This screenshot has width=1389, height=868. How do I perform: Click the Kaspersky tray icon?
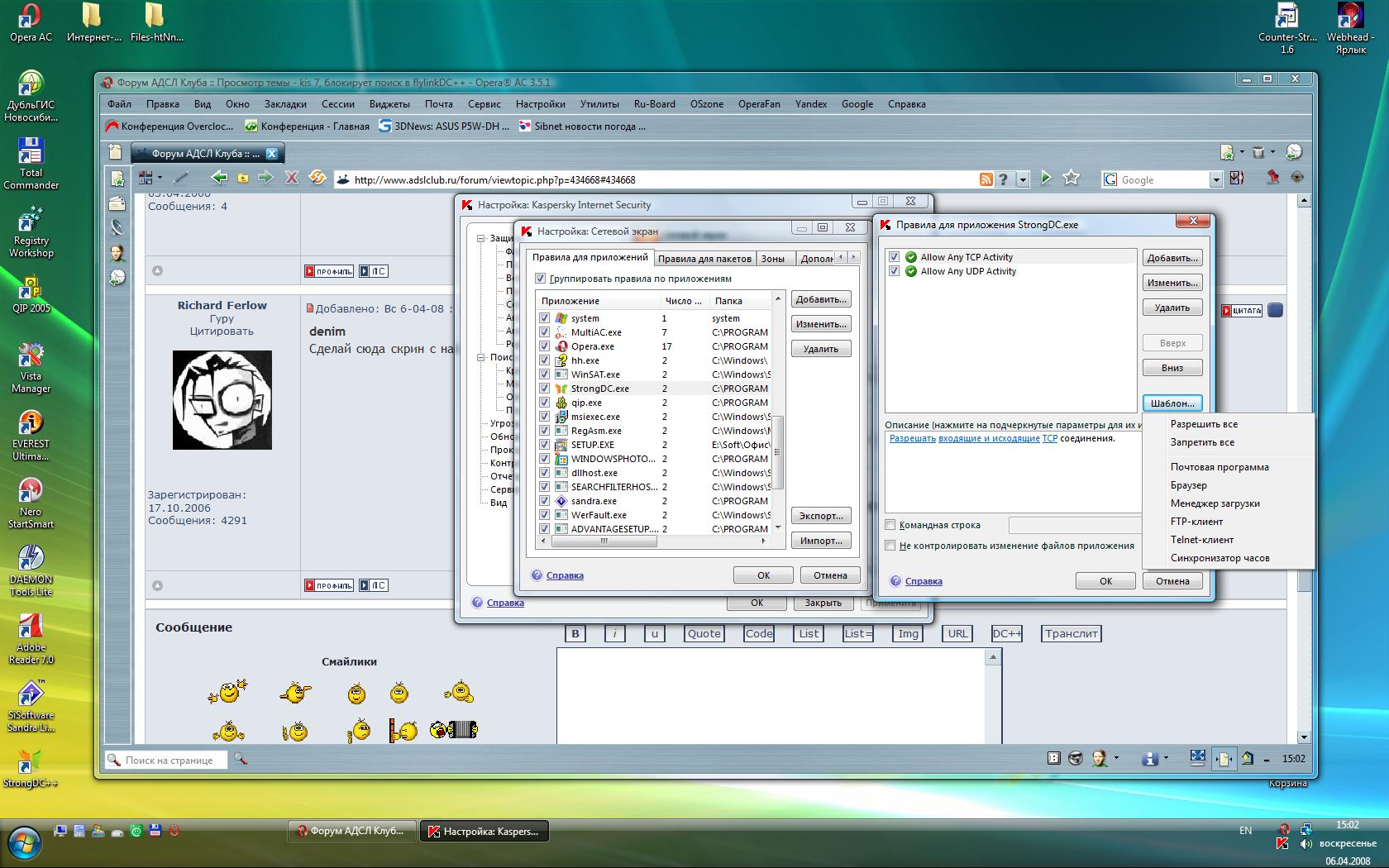point(1282,844)
